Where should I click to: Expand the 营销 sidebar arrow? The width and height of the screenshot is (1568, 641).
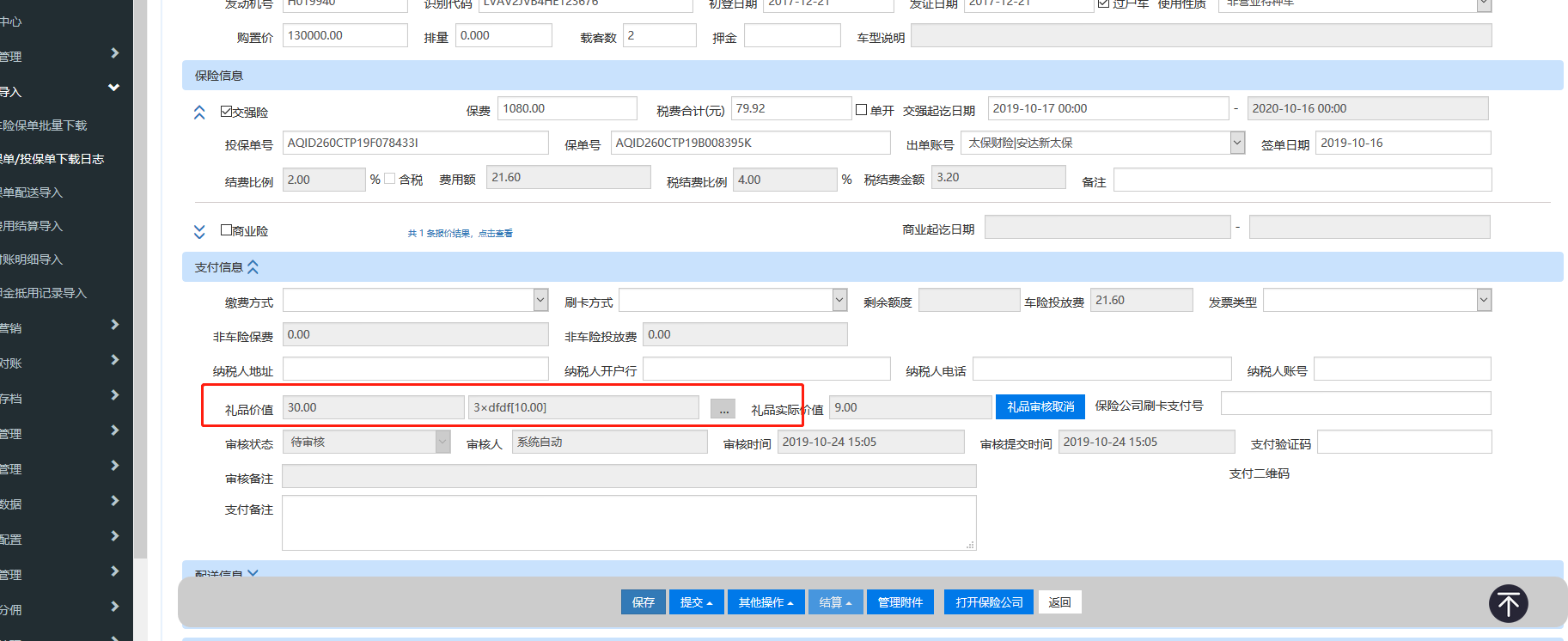point(115,325)
